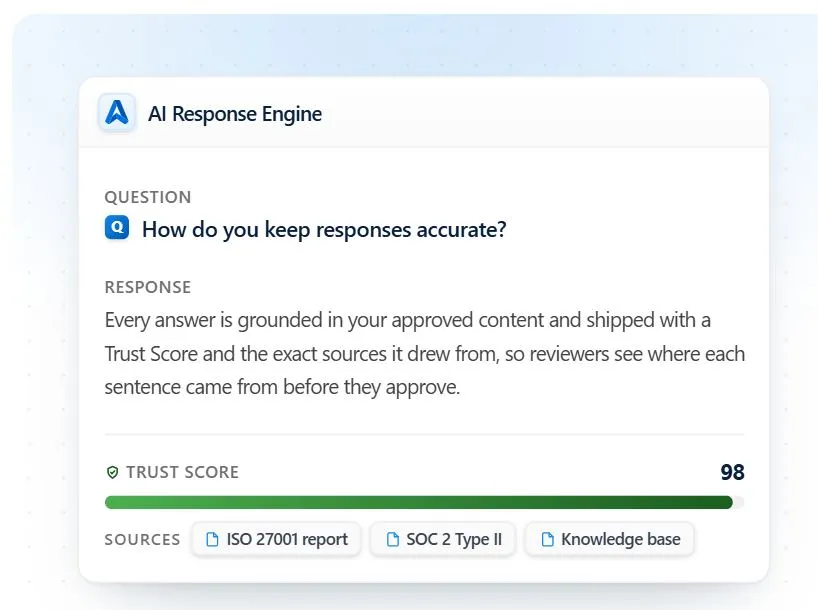The image size is (818, 610).
Task: Click the question 'How do you keep responses accurate?'
Action: coord(324,230)
